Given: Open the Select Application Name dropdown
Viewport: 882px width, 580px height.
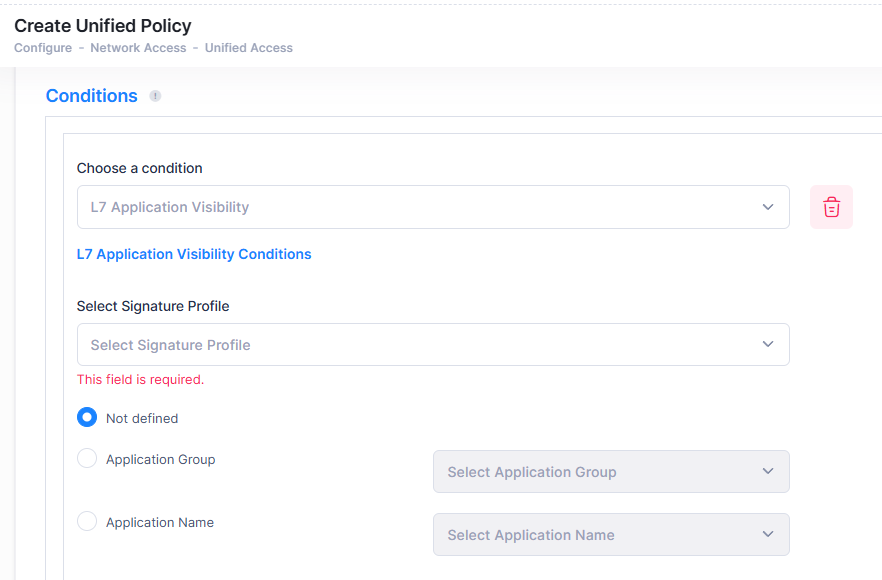Looking at the screenshot, I should pos(611,534).
